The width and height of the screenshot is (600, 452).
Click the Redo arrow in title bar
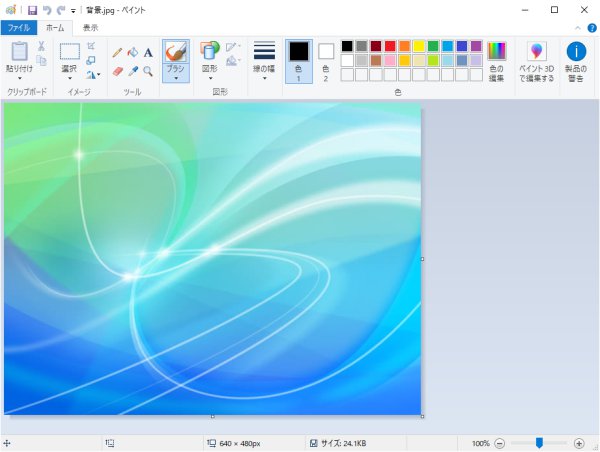(61, 10)
